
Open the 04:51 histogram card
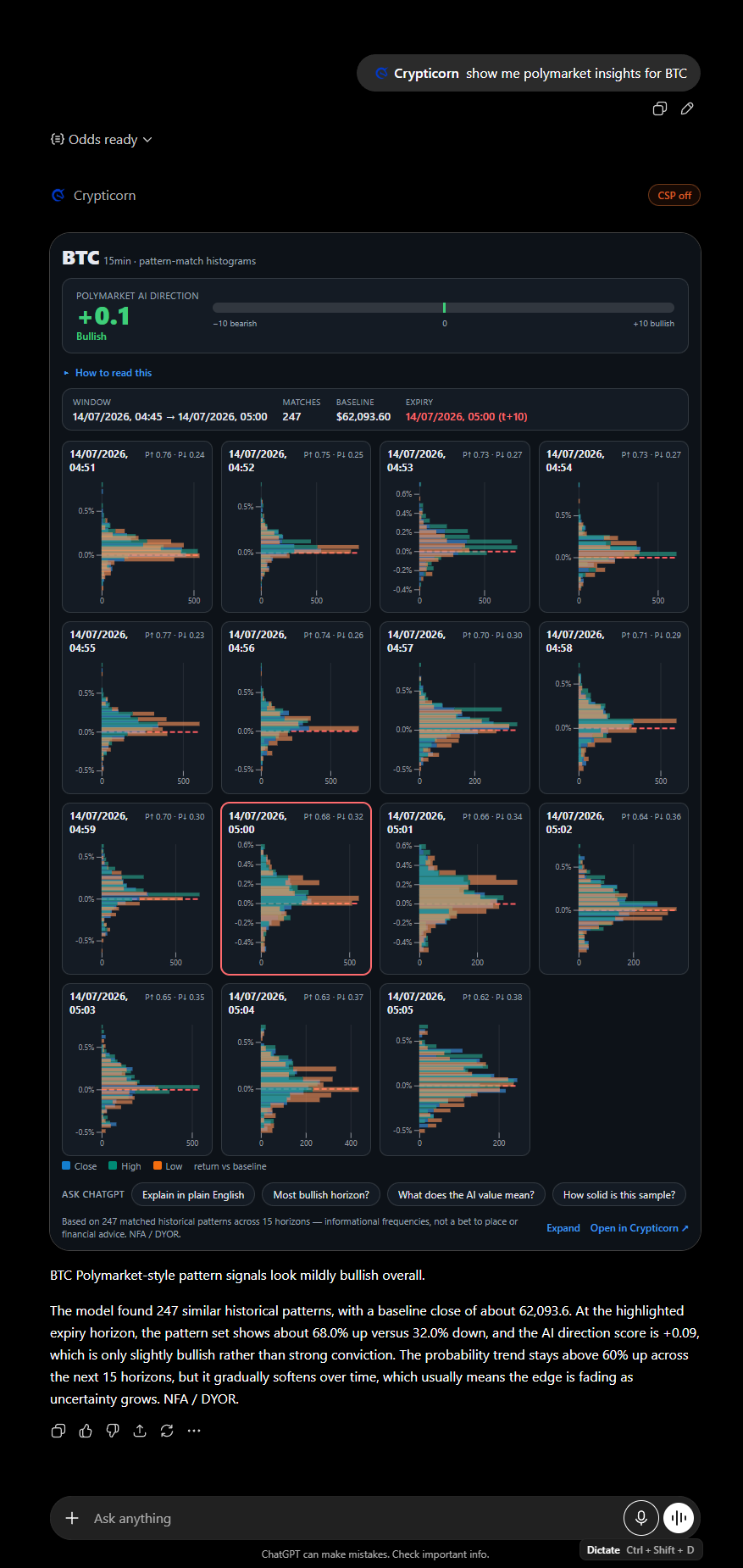pyautogui.click(x=137, y=526)
